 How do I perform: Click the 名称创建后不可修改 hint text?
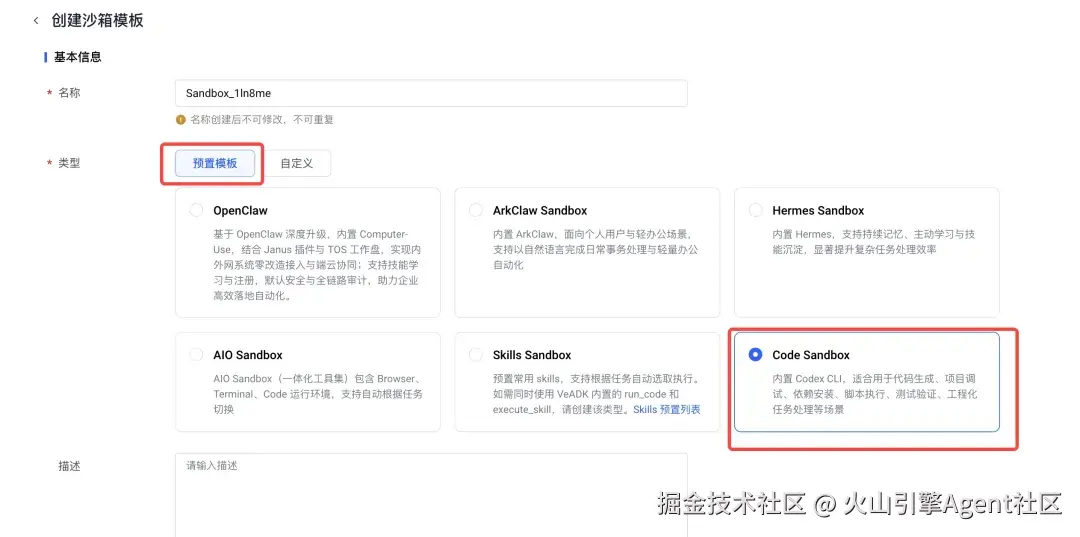(262, 120)
